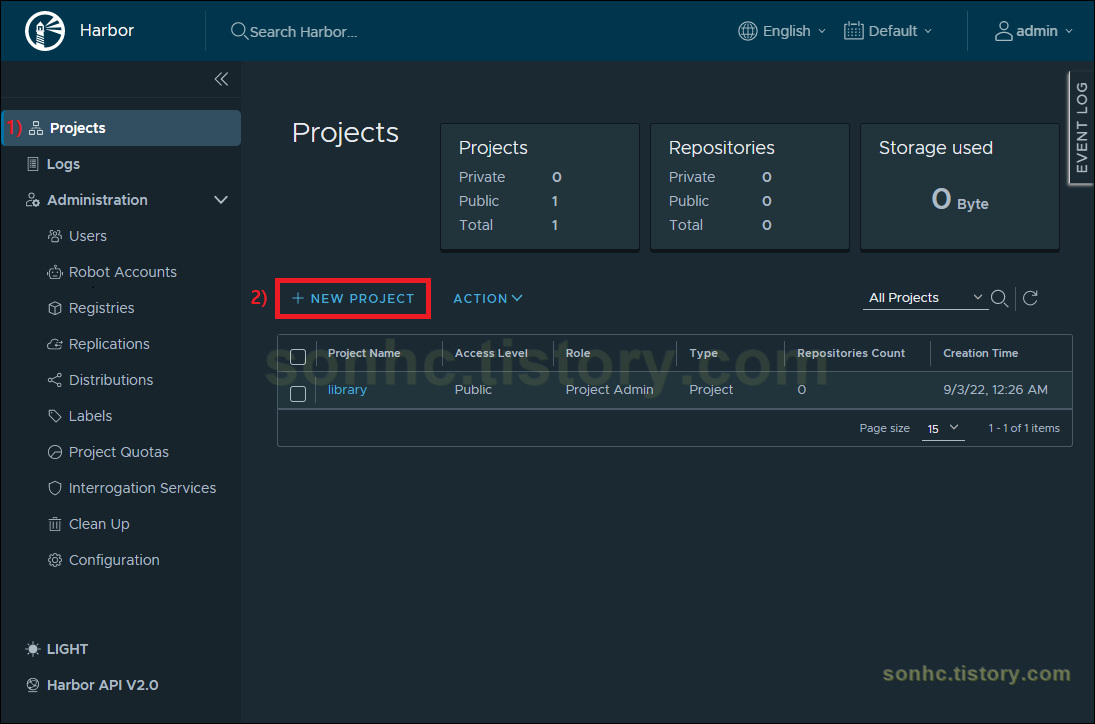Click the NEW PROJECT button

click(x=353, y=299)
